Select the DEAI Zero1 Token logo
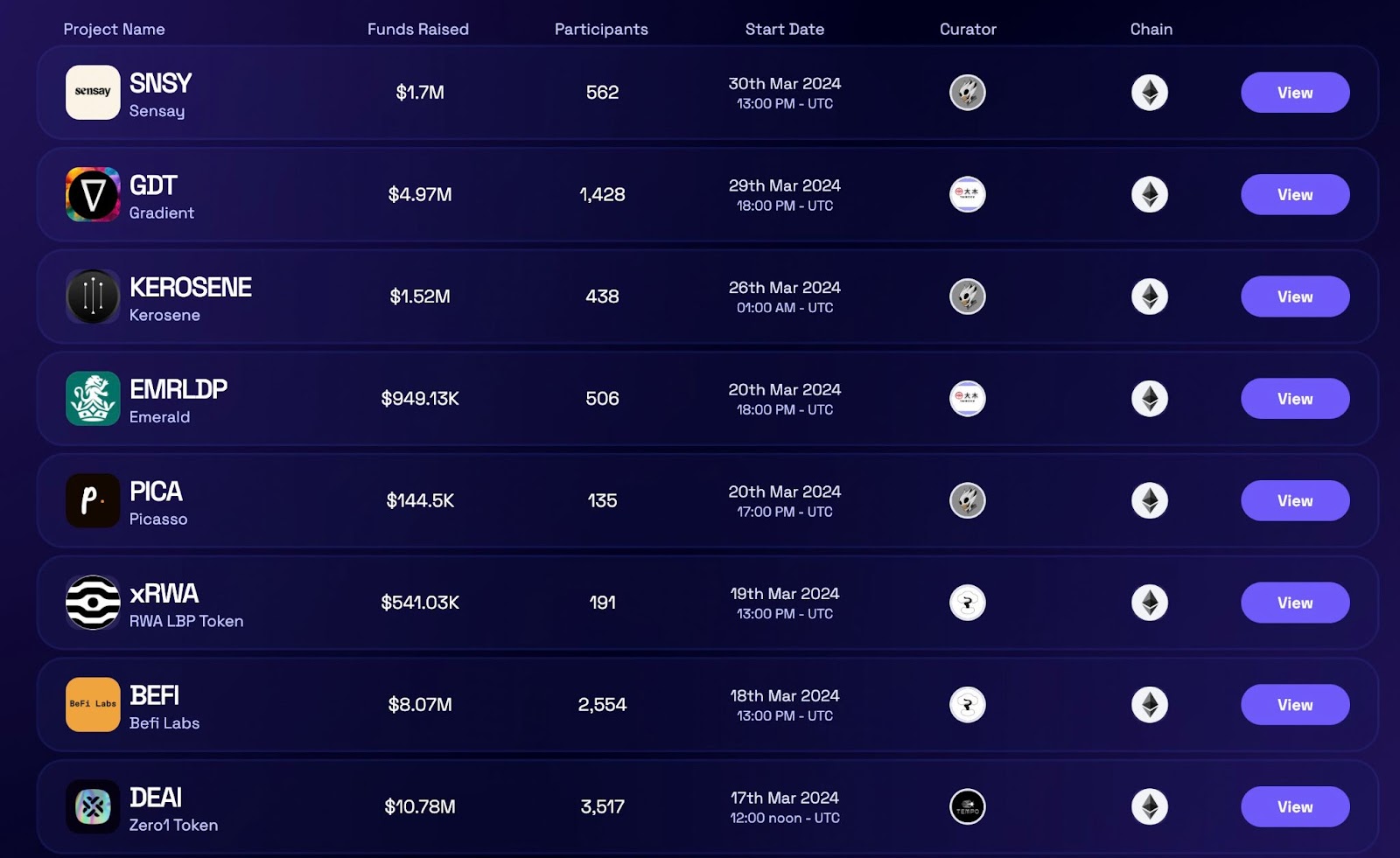1400x858 pixels. (x=93, y=806)
